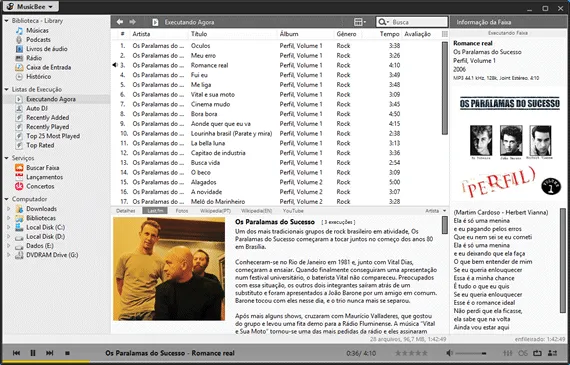Sort by the Tempo column header
This screenshot has width=570, height=365.
(390, 34)
